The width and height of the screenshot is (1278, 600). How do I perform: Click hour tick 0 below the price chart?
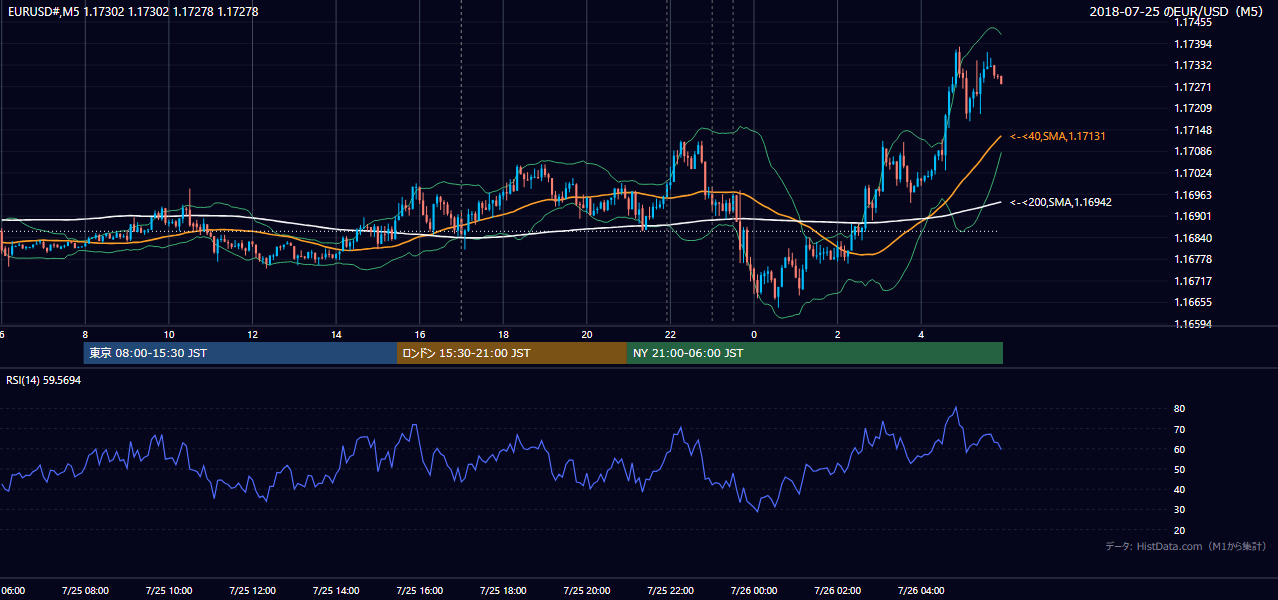pyautogui.click(x=754, y=334)
